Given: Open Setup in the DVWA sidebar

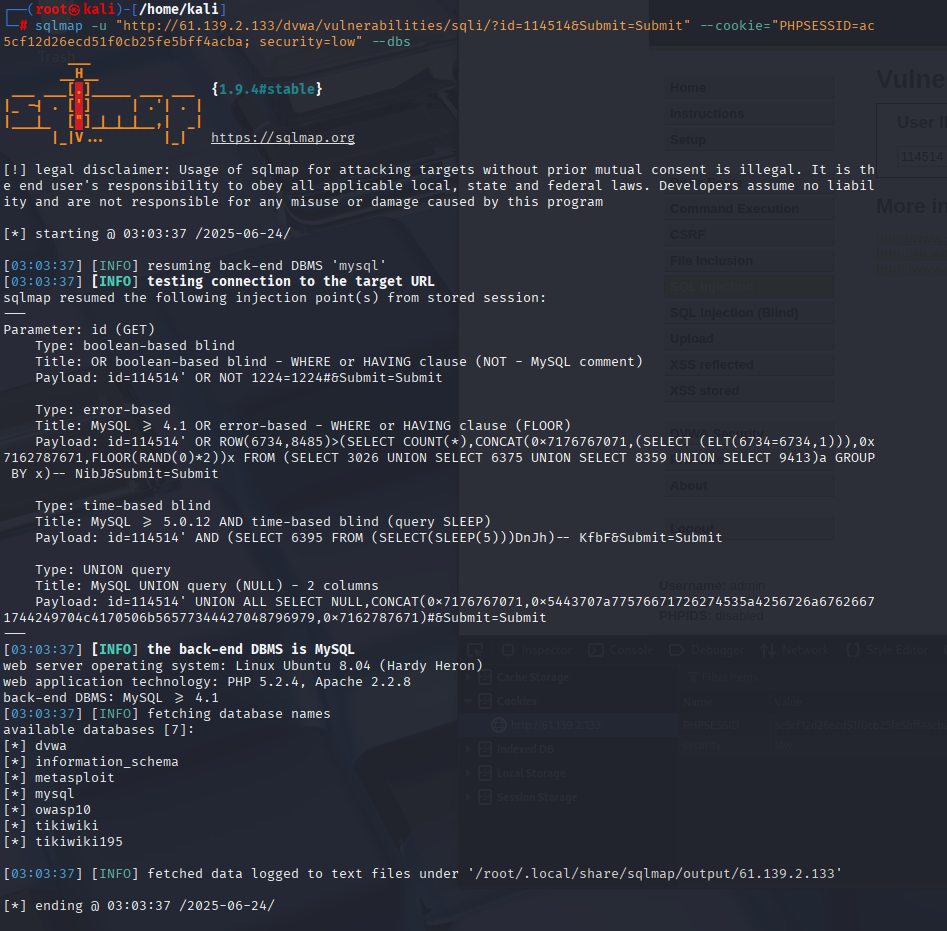Looking at the screenshot, I should click(x=749, y=139).
